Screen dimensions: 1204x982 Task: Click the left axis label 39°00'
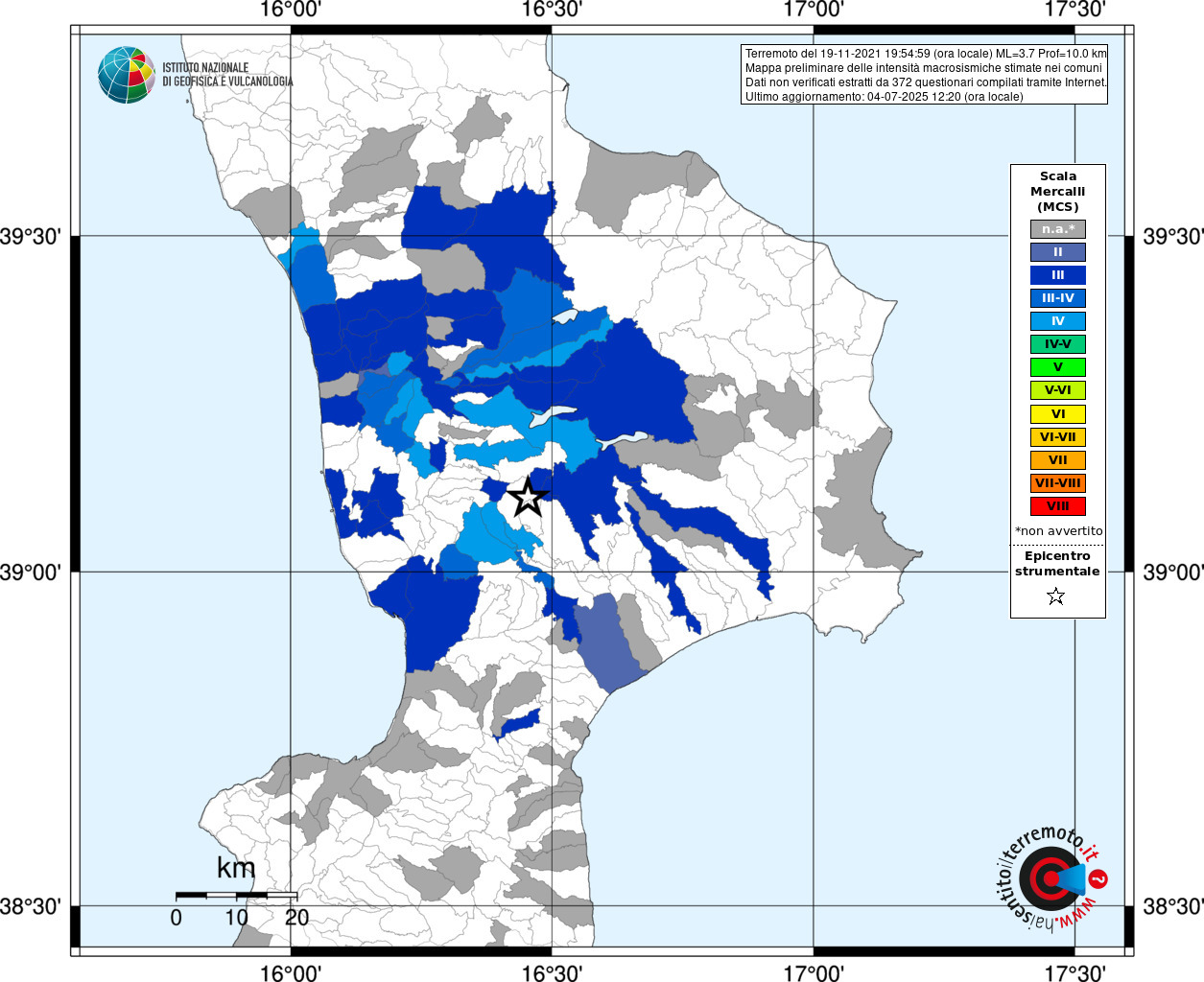tap(31, 572)
